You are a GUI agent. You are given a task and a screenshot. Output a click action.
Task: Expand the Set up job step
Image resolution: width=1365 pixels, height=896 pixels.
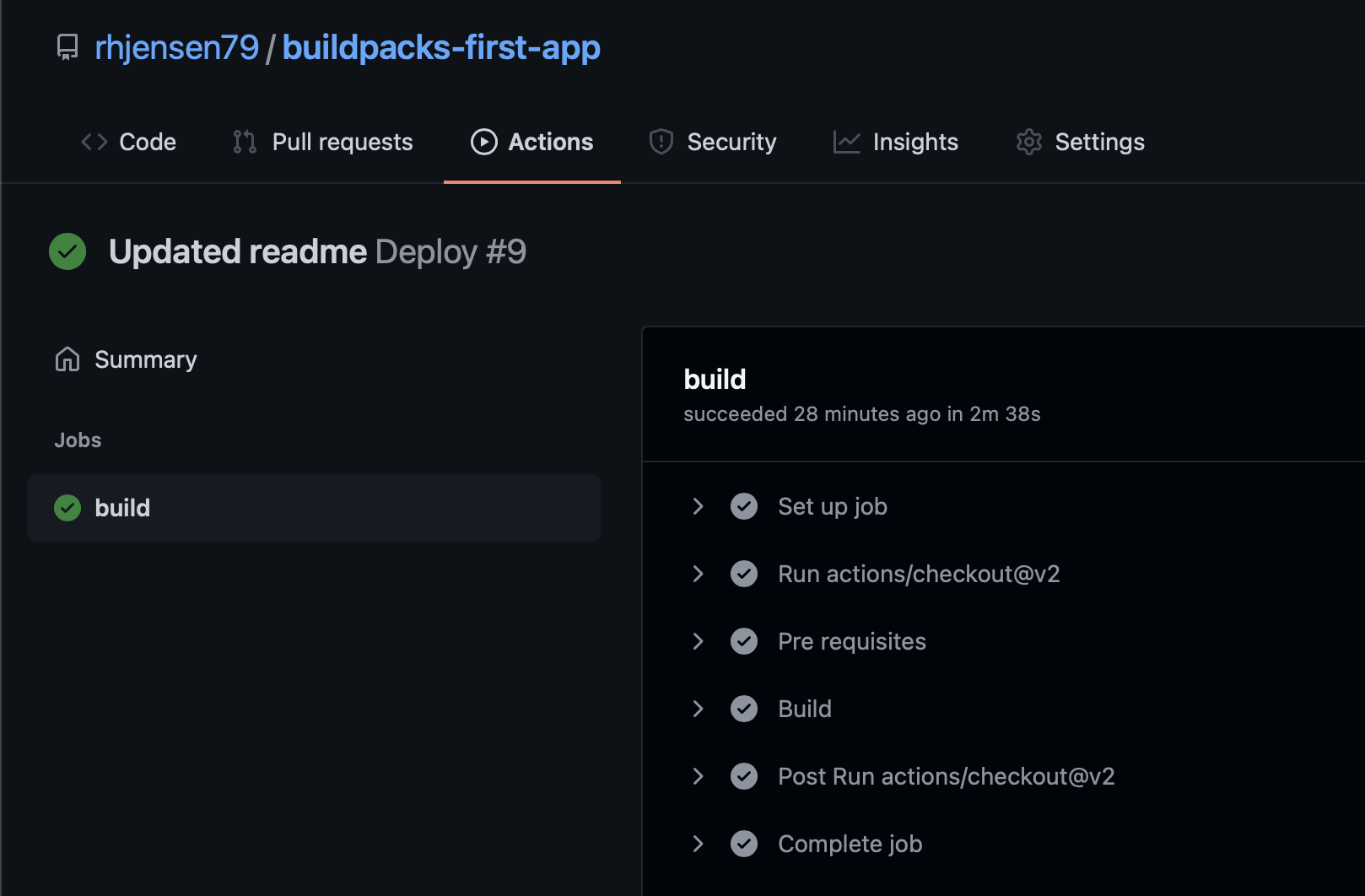click(698, 506)
